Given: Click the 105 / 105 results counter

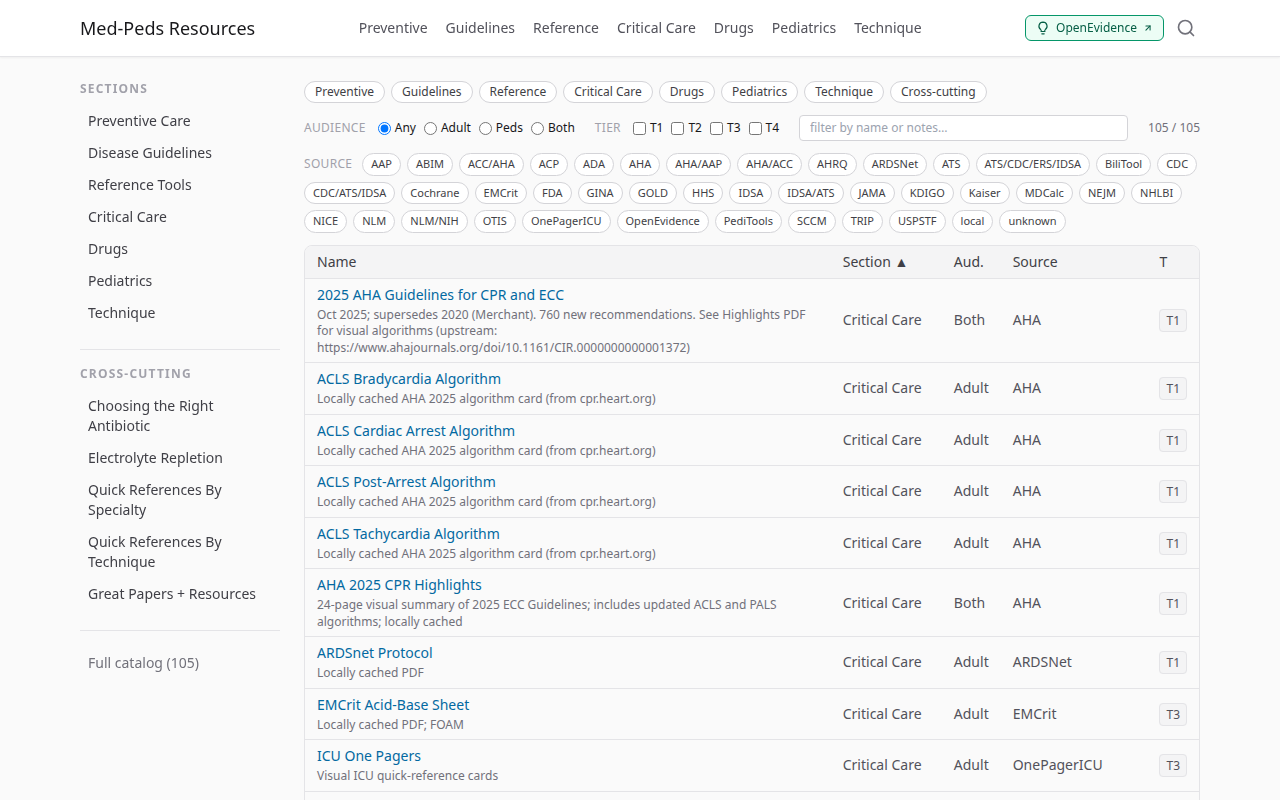Looking at the screenshot, I should pos(1174,128).
